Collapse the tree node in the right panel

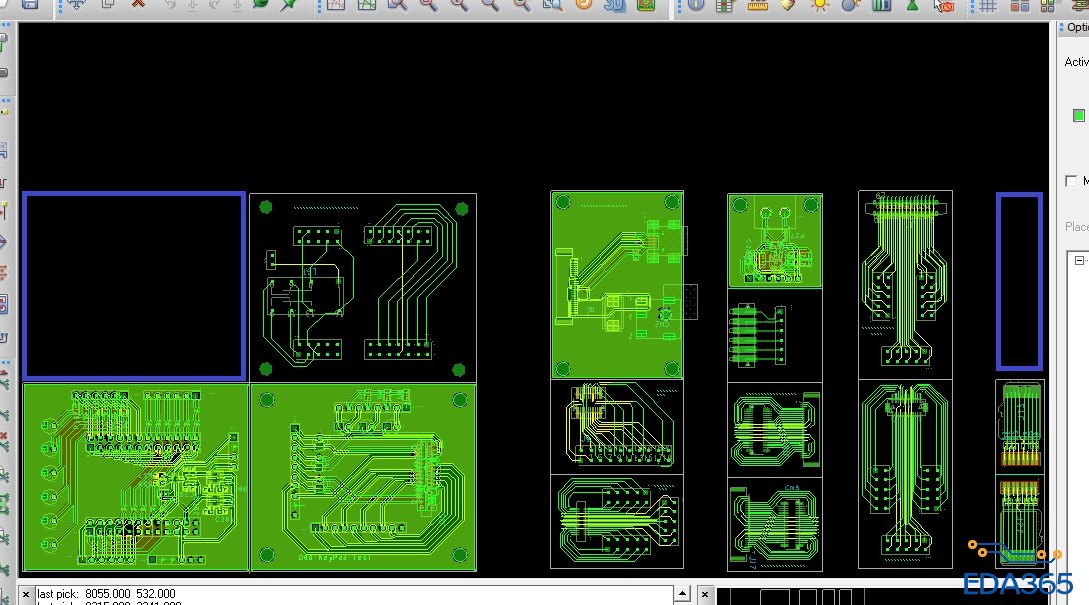click(x=1079, y=260)
